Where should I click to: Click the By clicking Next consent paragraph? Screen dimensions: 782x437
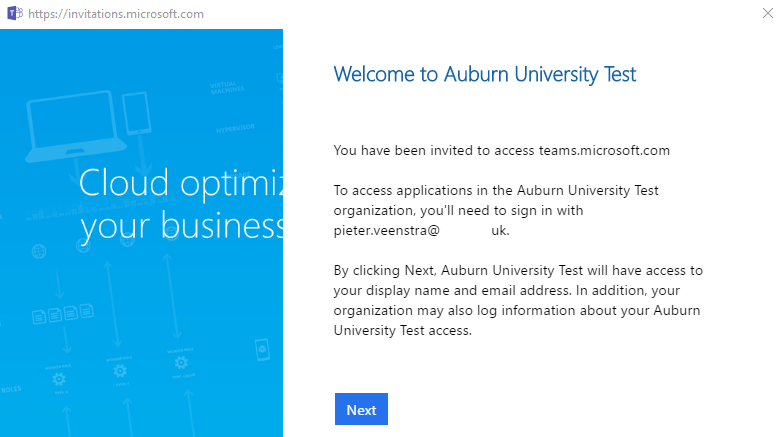tap(518, 300)
